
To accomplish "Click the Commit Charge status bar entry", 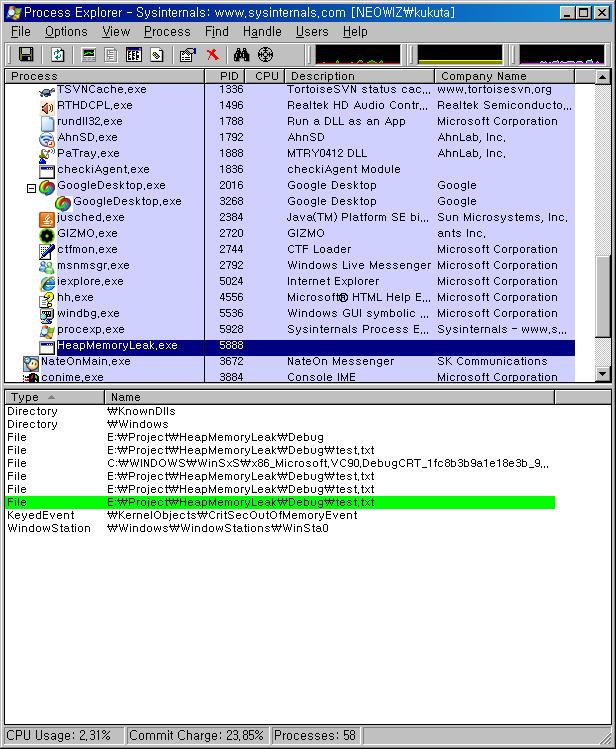I will point(197,735).
